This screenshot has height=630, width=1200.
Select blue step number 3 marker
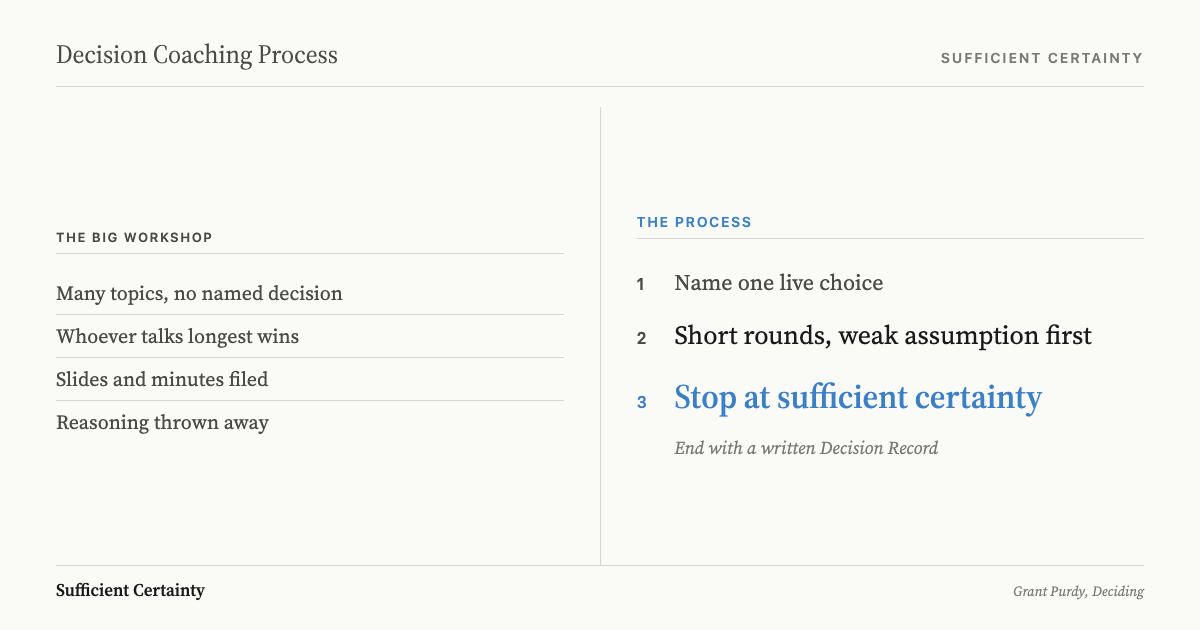(642, 402)
